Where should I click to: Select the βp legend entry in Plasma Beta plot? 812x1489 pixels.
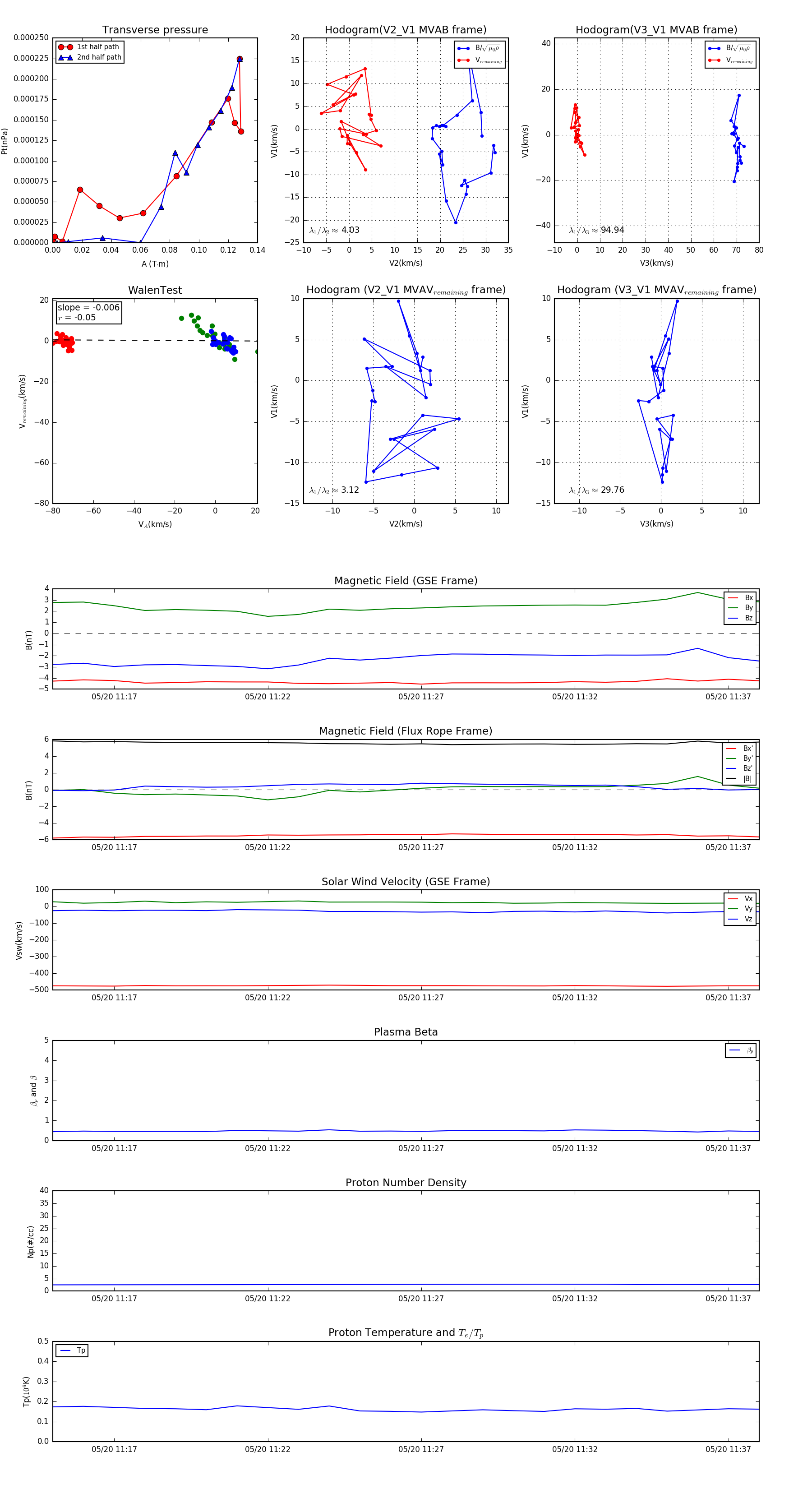(x=742, y=1050)
